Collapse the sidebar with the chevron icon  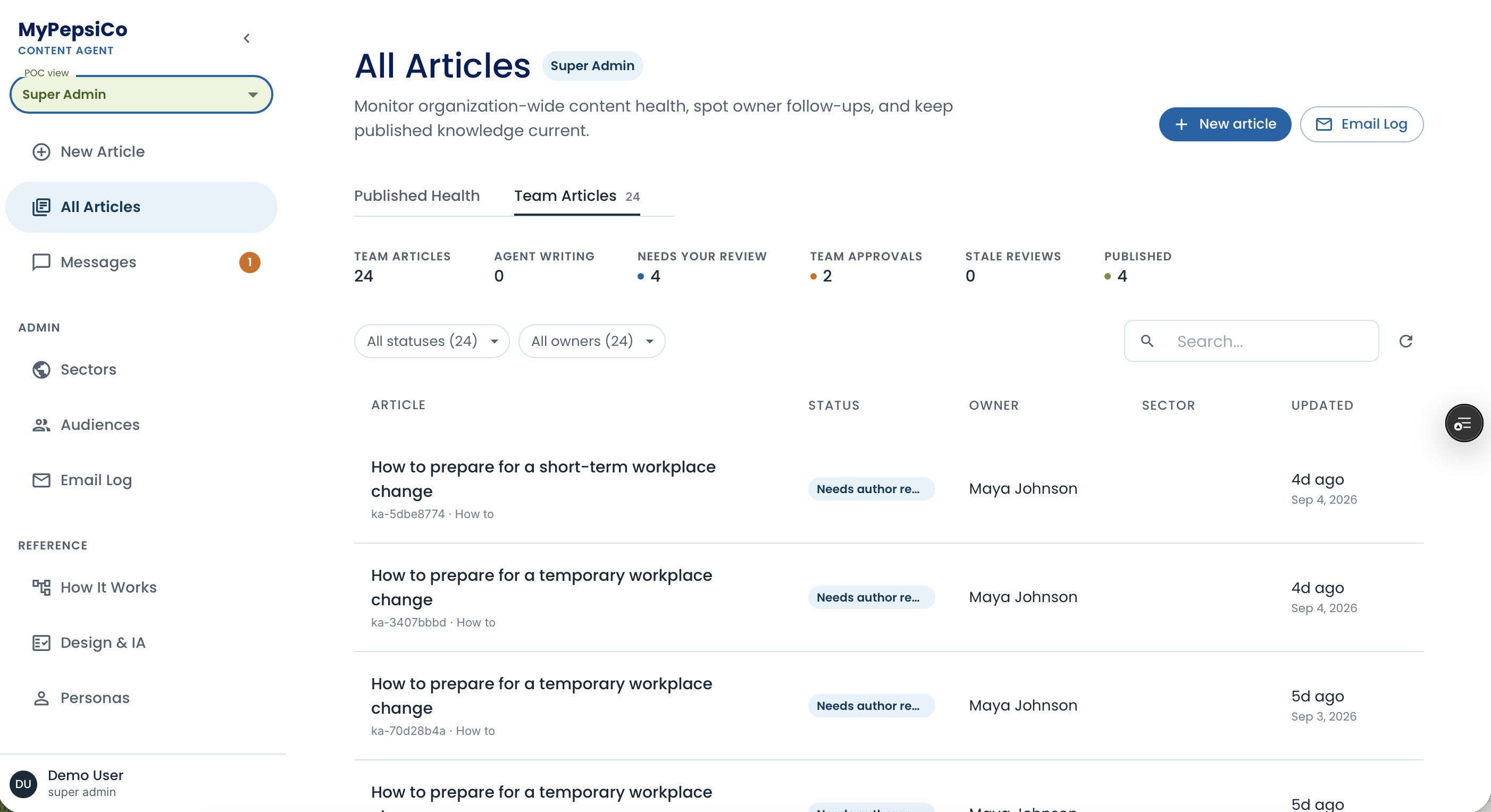247,38
